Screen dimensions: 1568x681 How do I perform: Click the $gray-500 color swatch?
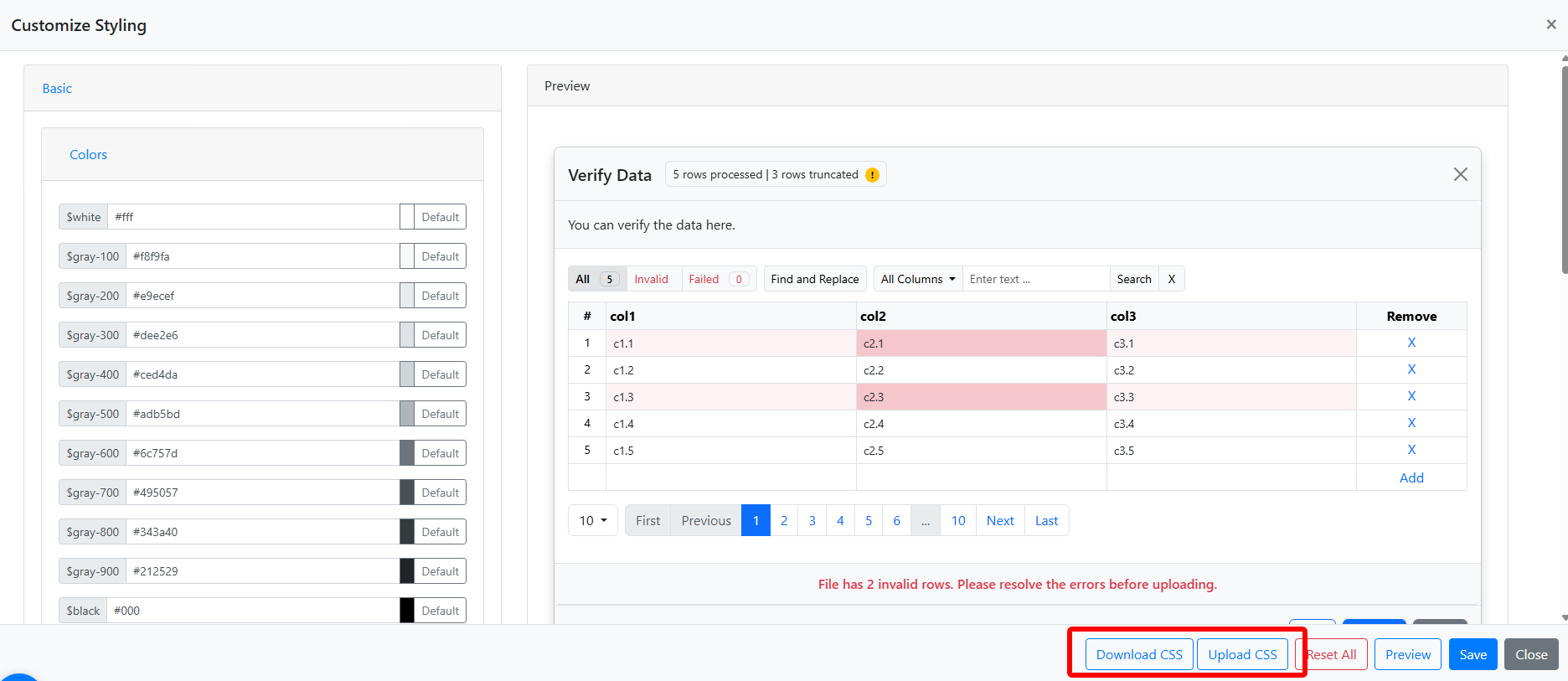[407, 414]
